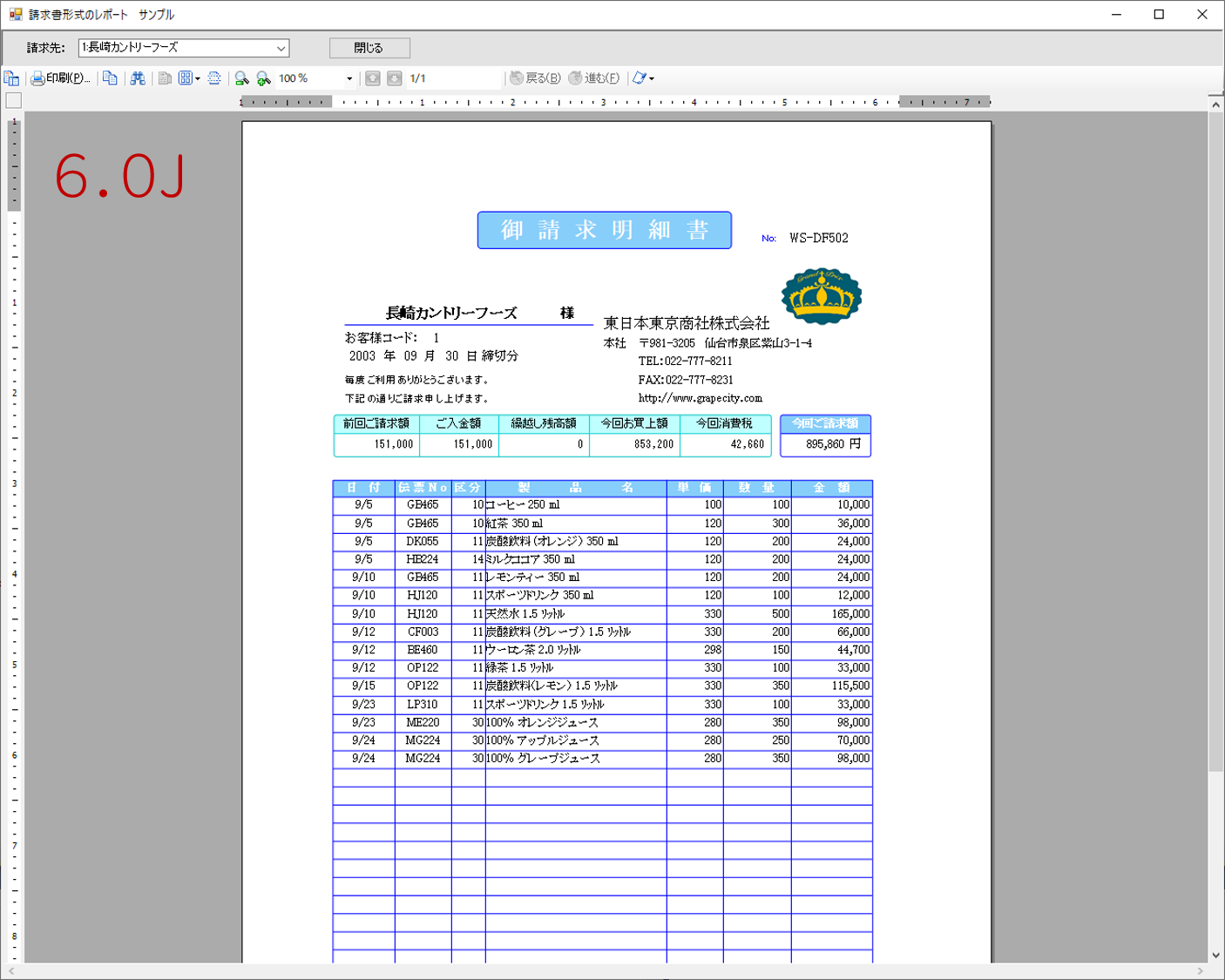The width and height of the screenshot is (1225, 980).
Task: Open Find with the binoculars icon
Action: 138,78
